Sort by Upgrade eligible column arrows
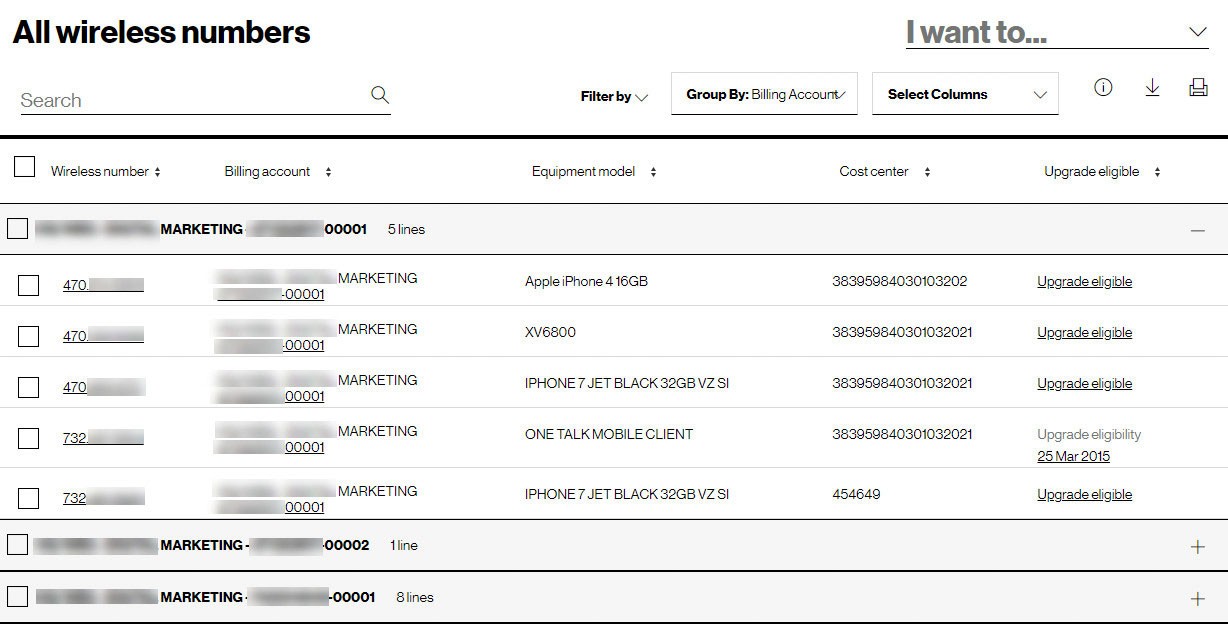Image resolution: width=1228 pixels, height=624 pixels. coord(1157,172)
